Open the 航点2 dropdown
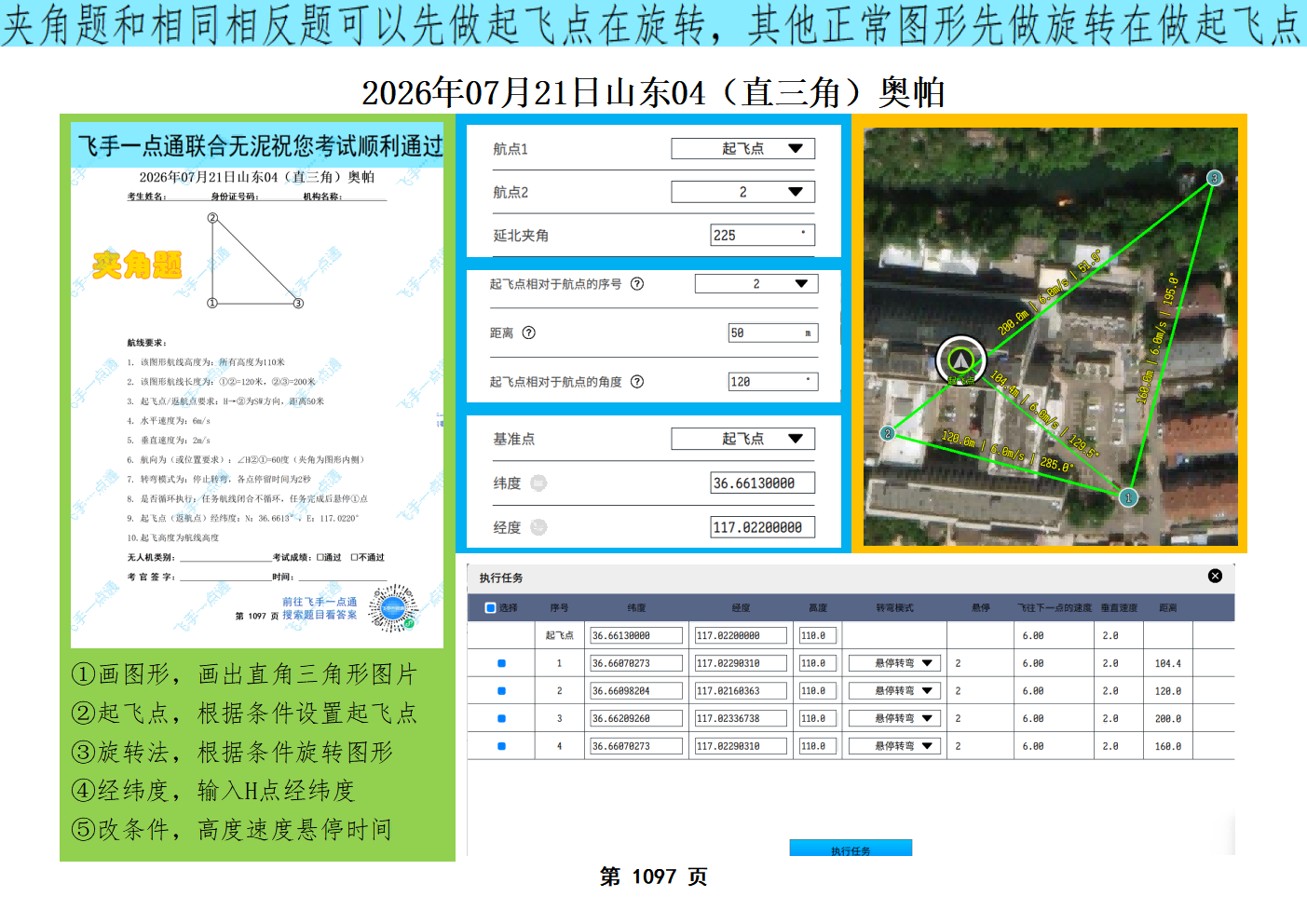Screen dimensions: 1307x924 742,192
